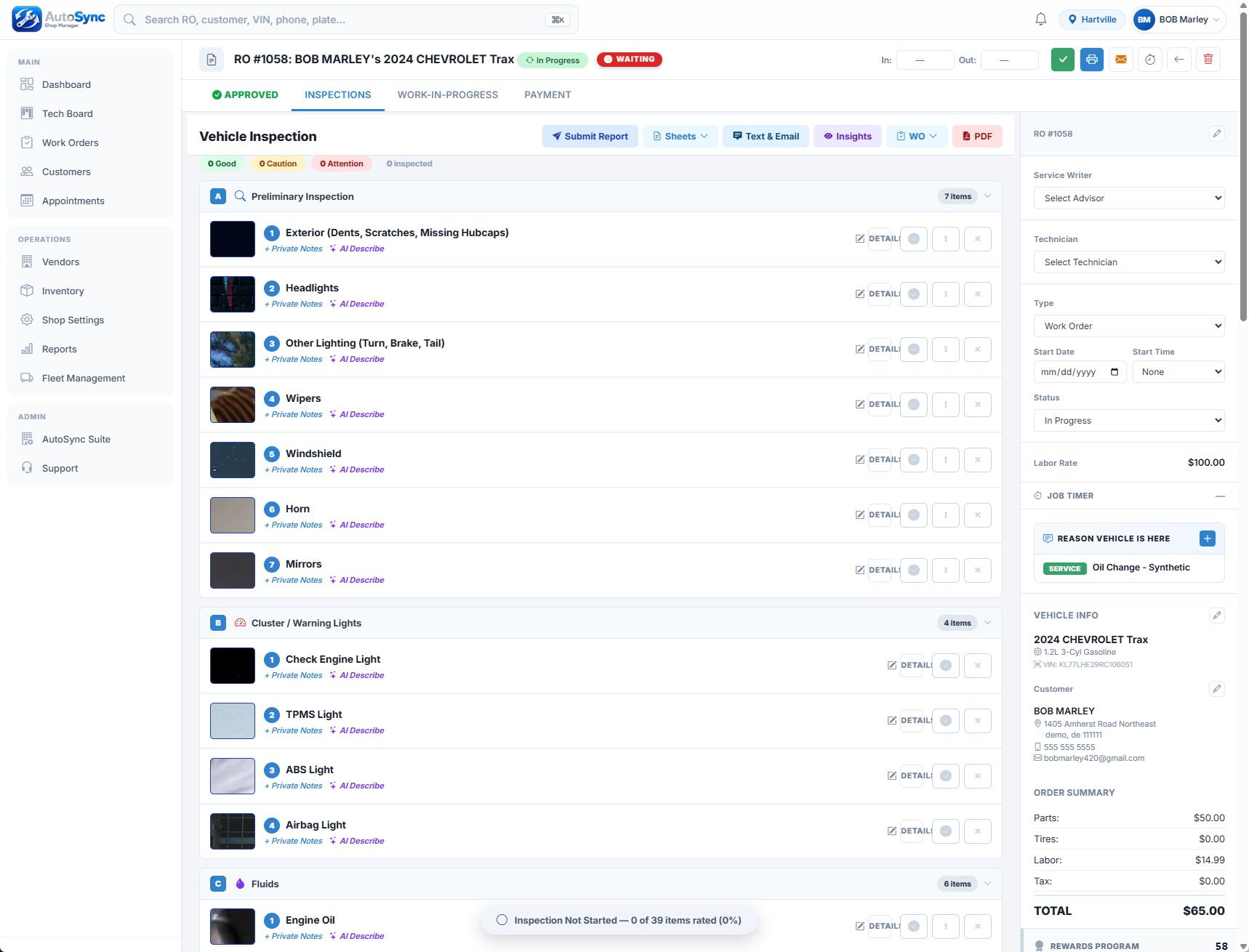
Task: Open the Start Time dropdown
Action: (x=1178, y=372)
